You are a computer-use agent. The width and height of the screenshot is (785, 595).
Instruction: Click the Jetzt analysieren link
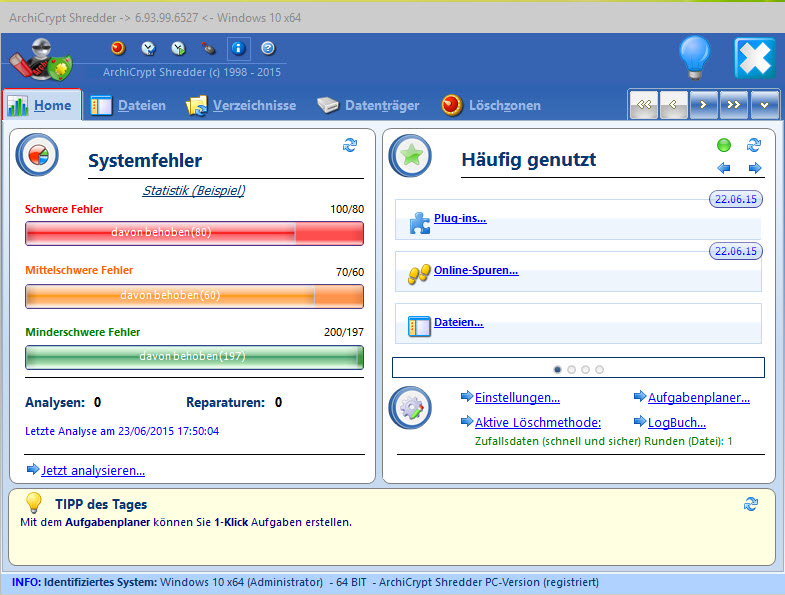click(x=92, y=470)
